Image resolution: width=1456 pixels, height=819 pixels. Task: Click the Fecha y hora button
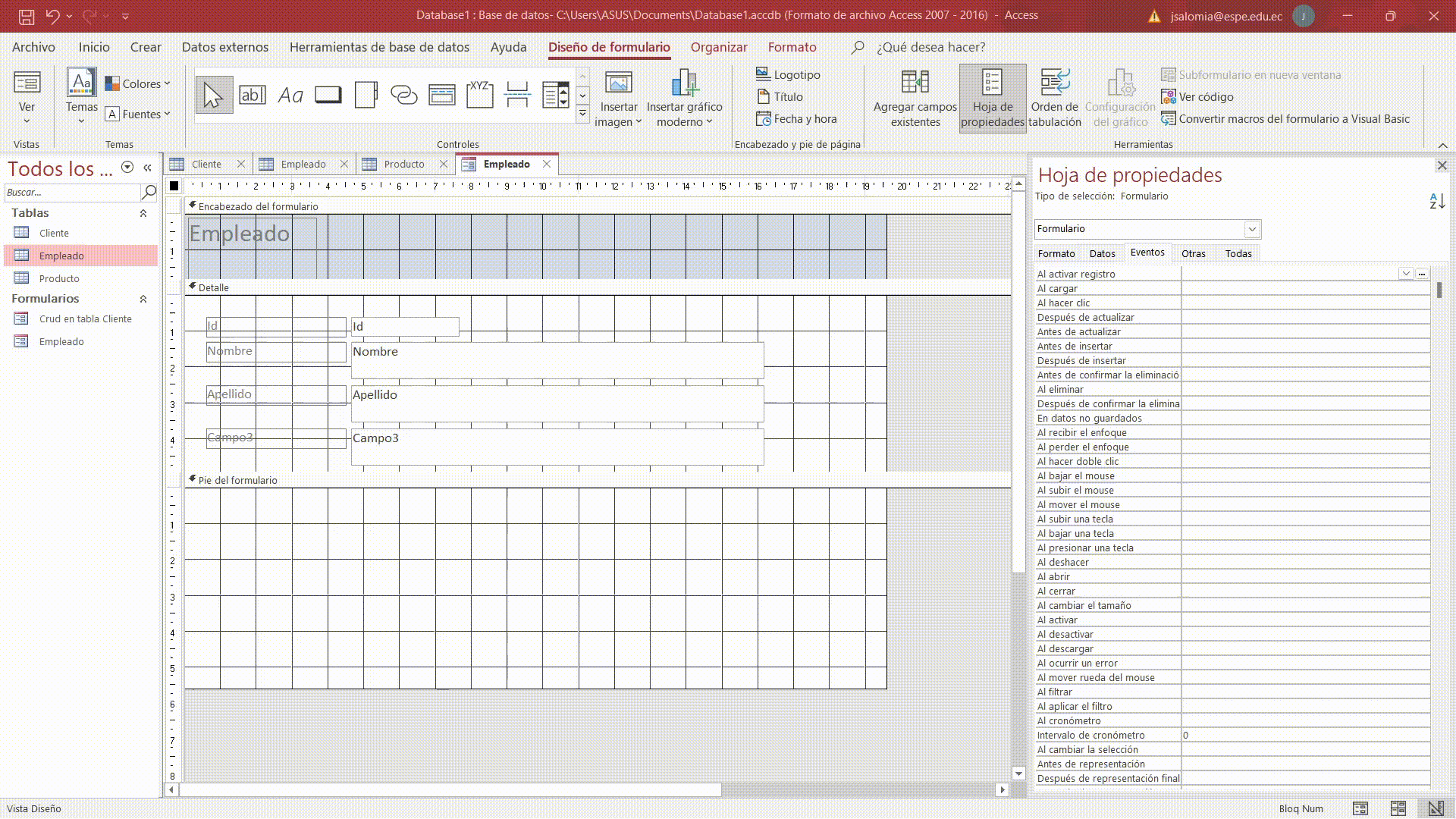coord(796,118)
